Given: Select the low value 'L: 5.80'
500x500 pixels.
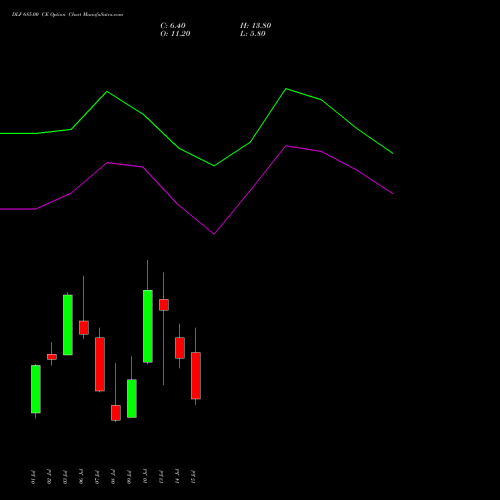Looking at the screenshot, I should (253, 34).
